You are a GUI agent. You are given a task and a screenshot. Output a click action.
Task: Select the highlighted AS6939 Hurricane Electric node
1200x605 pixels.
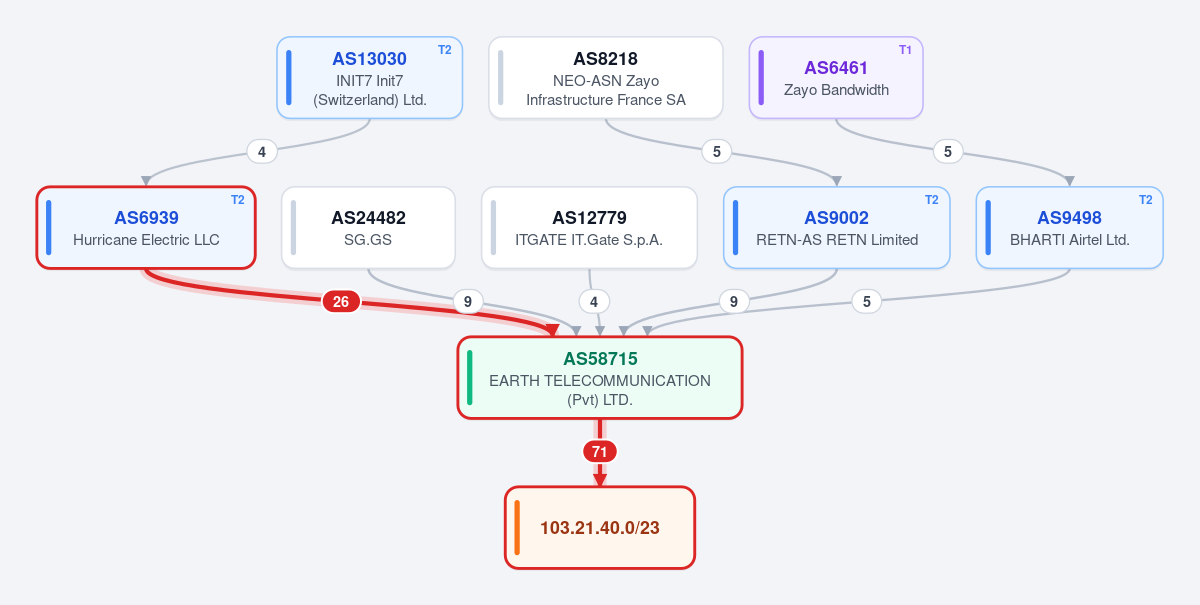click(146, 228)
